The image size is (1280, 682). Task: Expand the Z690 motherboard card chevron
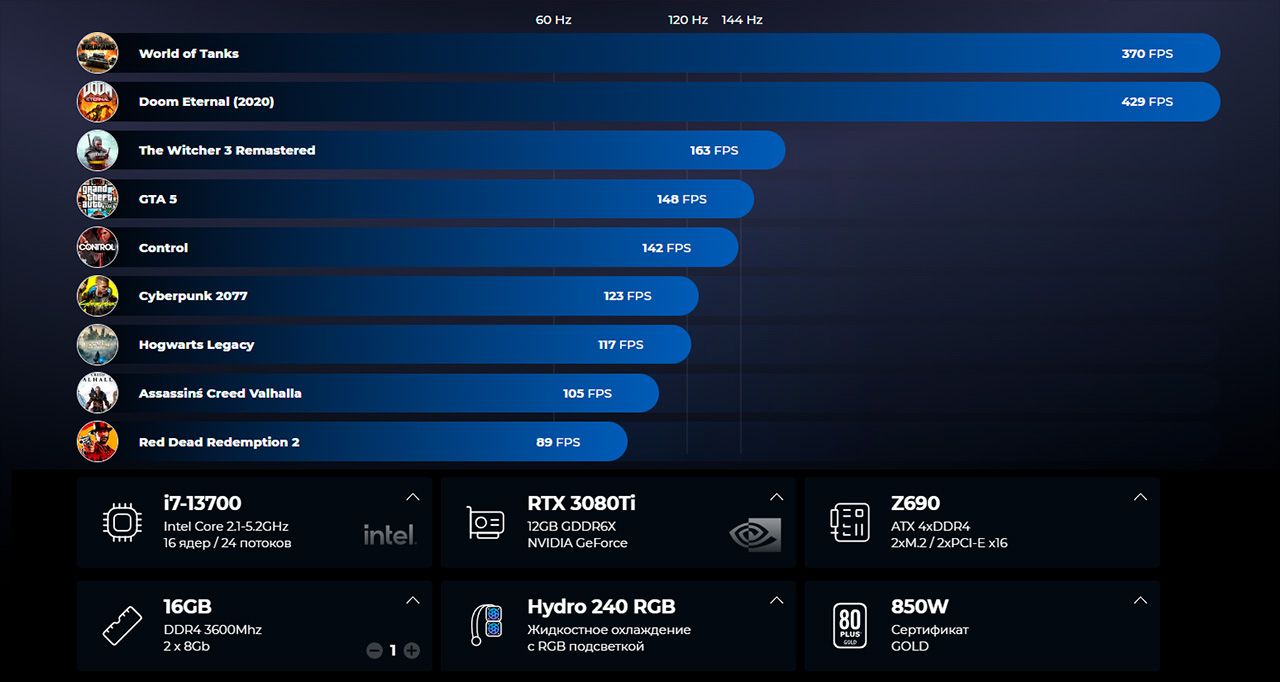[x=1140, y=497]
